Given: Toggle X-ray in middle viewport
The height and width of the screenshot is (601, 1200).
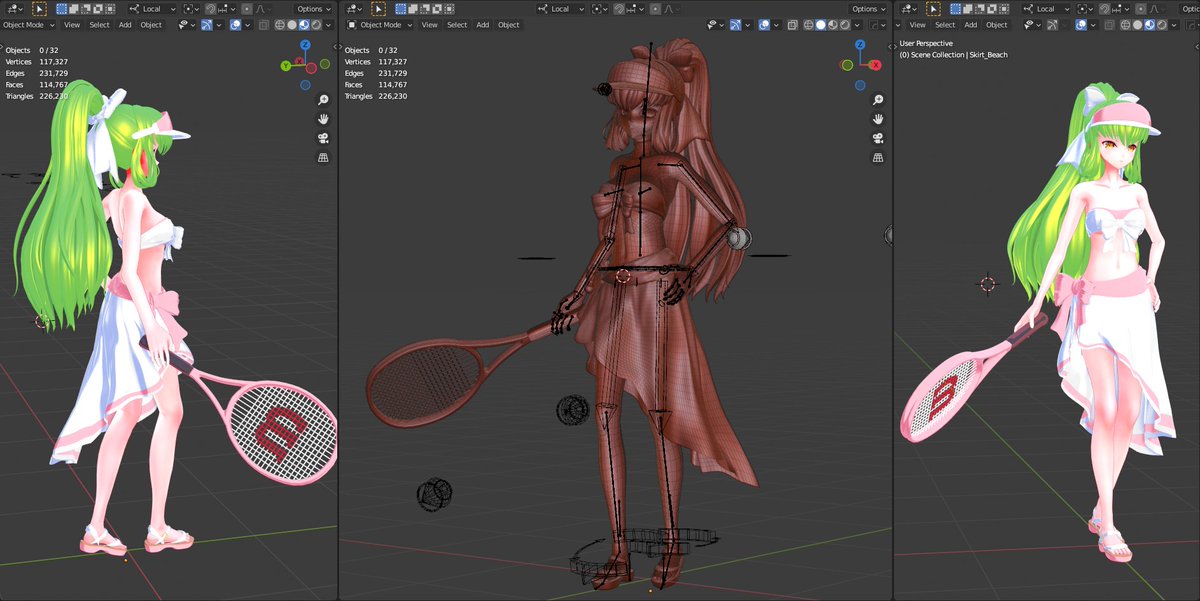Looking at the screenshot, I should [x=793, y=25].
